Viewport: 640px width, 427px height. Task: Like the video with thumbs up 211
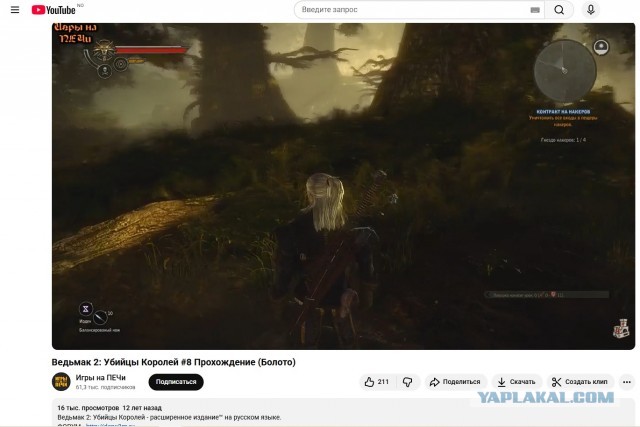coord(377,382)
